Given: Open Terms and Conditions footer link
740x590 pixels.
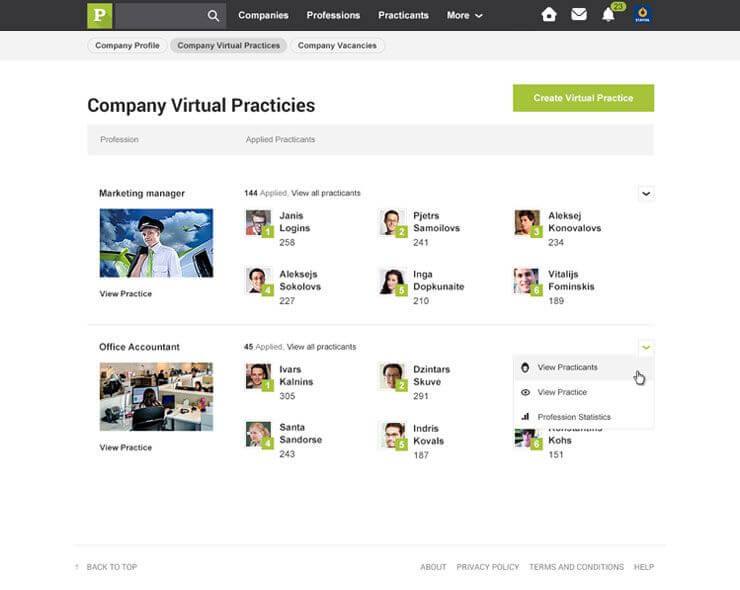Looking at the screenshot, I should pyautogui.click(x=576, y=567).
